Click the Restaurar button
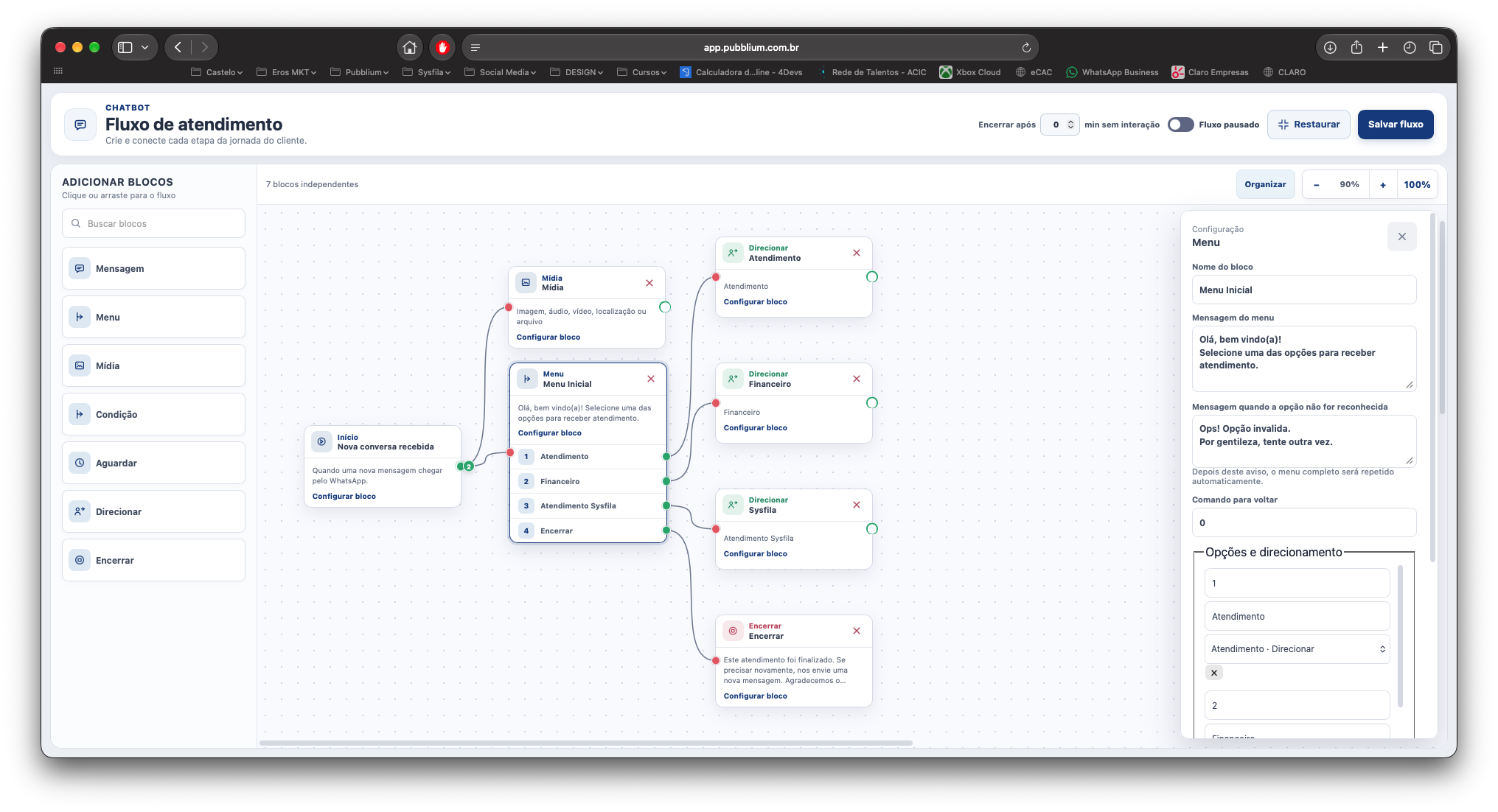 (x=1309, y=125)
